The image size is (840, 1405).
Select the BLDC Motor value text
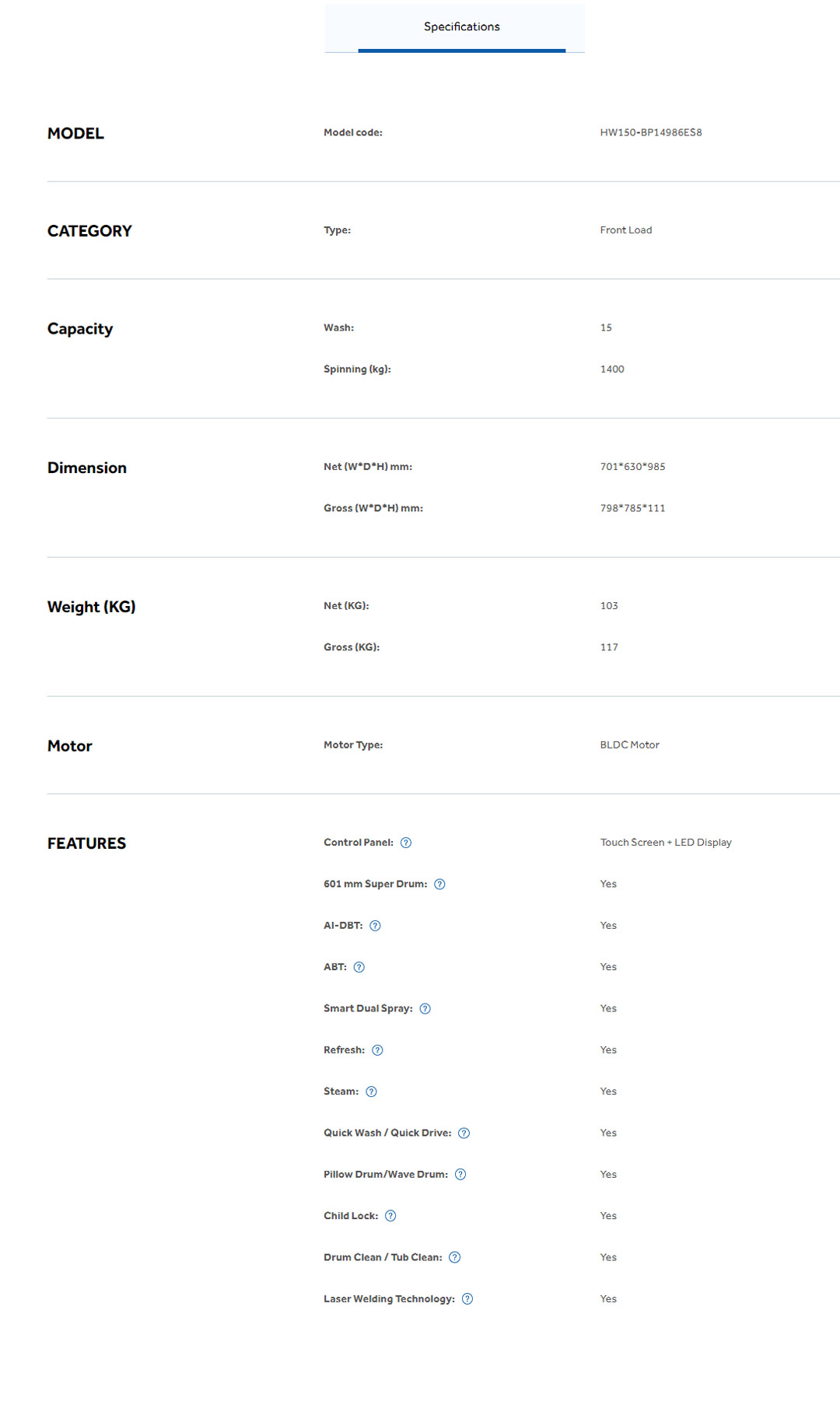[629, 745]
